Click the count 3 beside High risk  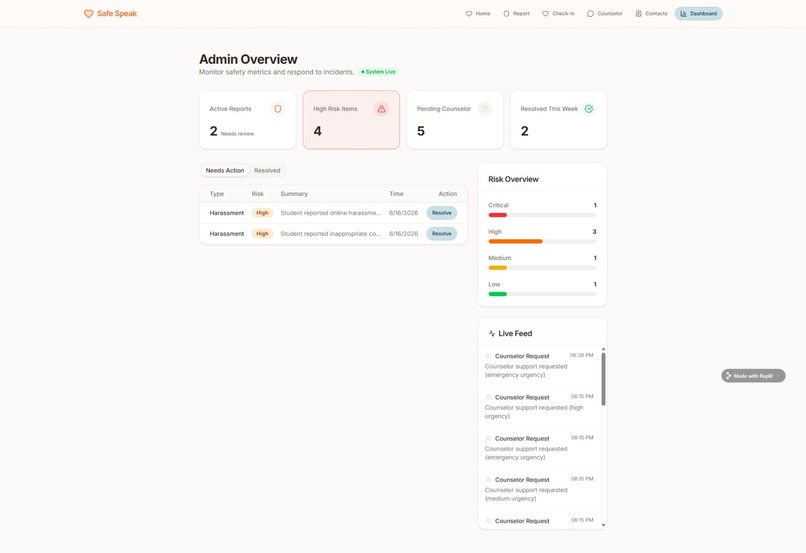(594, 232)
